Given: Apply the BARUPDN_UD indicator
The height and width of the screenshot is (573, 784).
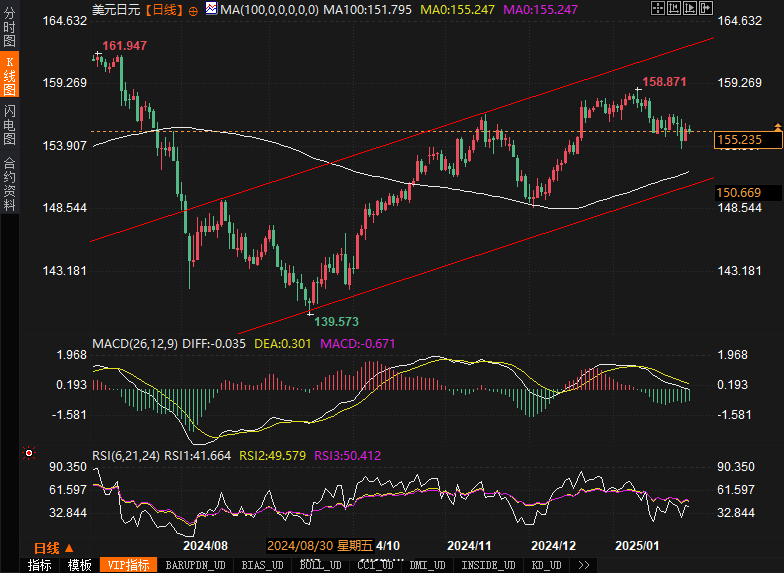Looking at the screenshot, I should 196,565.
